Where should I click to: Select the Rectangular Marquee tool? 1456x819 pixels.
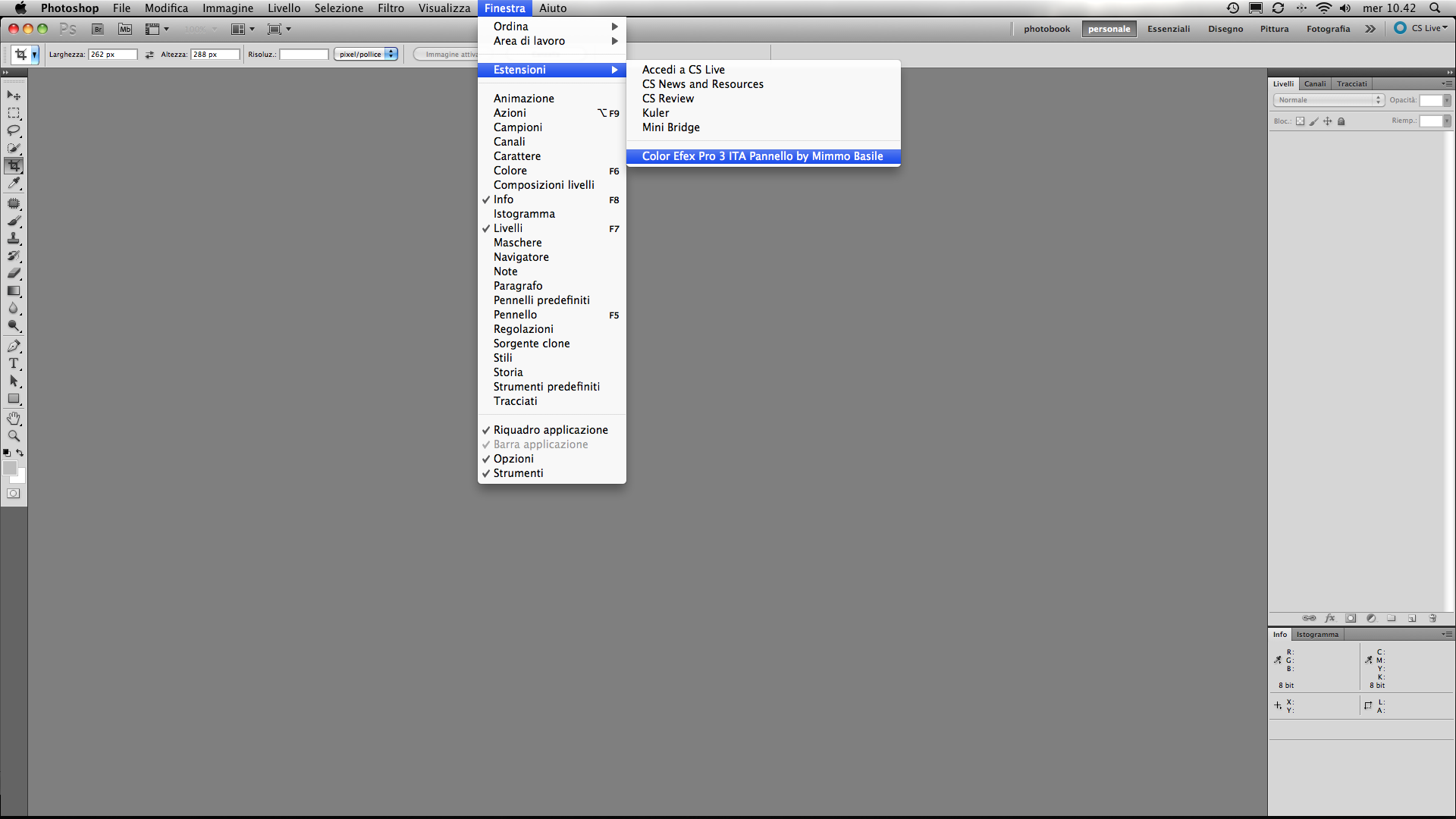pyautogui.click(x=14, y=113)
